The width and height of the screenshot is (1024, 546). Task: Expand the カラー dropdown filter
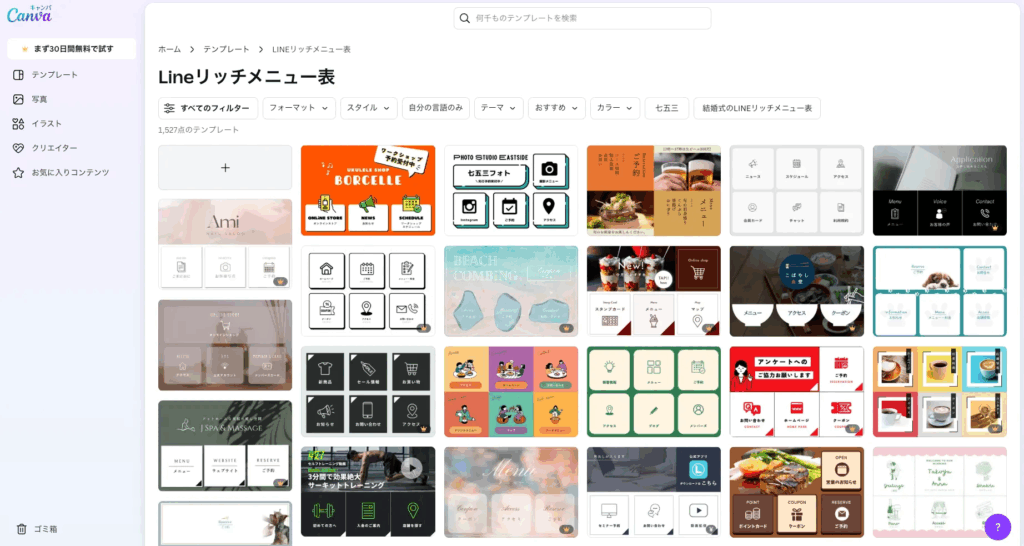pos(614,108)
